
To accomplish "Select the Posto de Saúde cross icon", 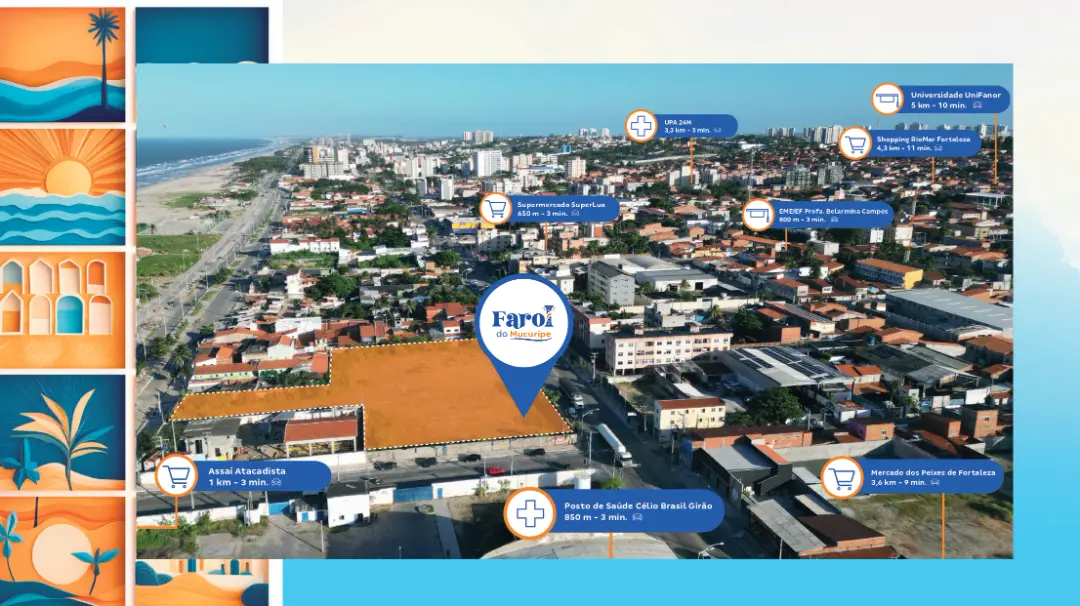I will click(529, 513).
